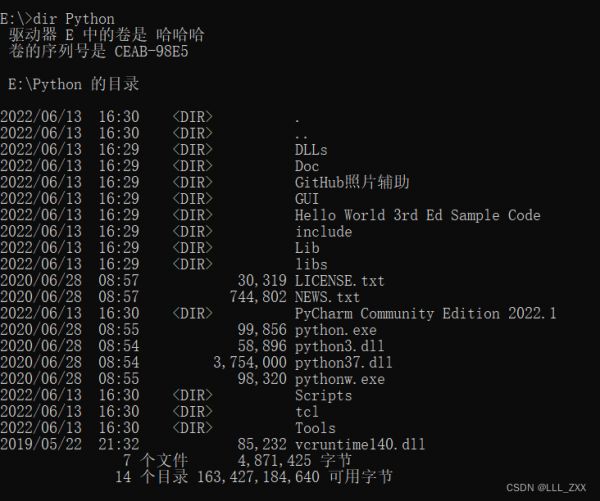Click the vcruntime140.dll file name
This screenshot has height=501, width=600.
point(360,445)
